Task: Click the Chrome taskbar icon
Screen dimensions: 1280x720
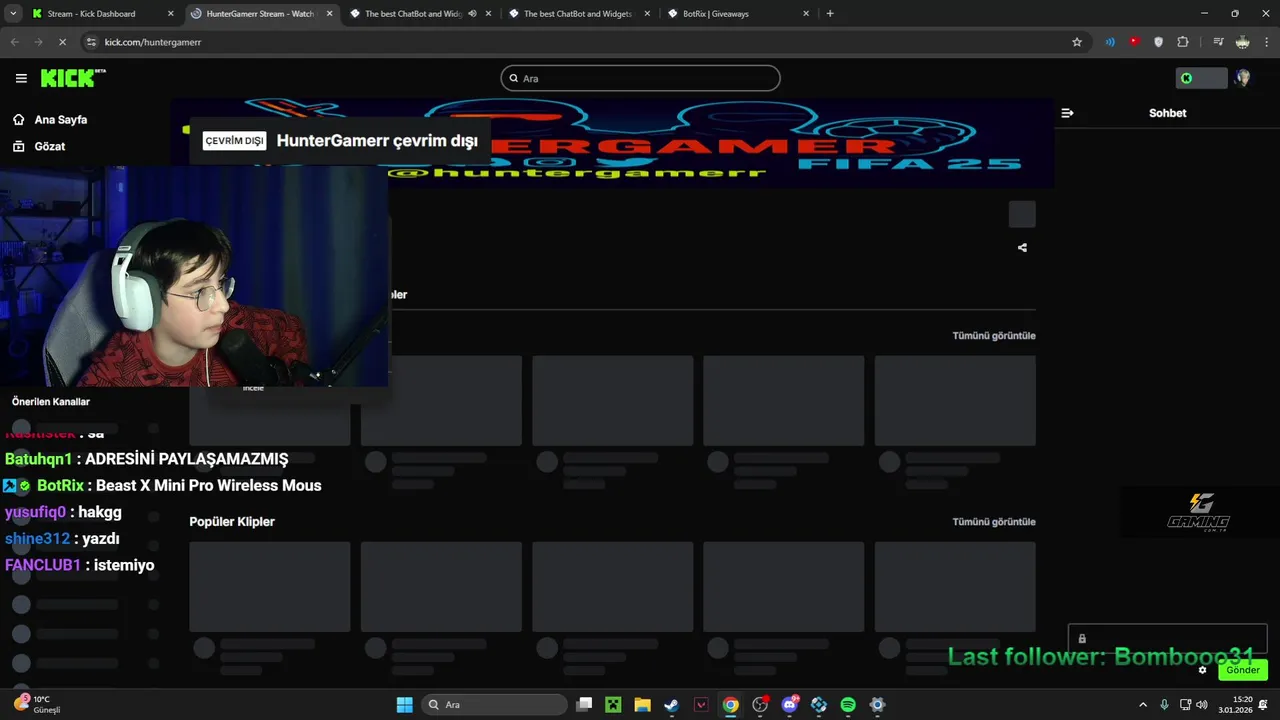Action: pos(730,705)
